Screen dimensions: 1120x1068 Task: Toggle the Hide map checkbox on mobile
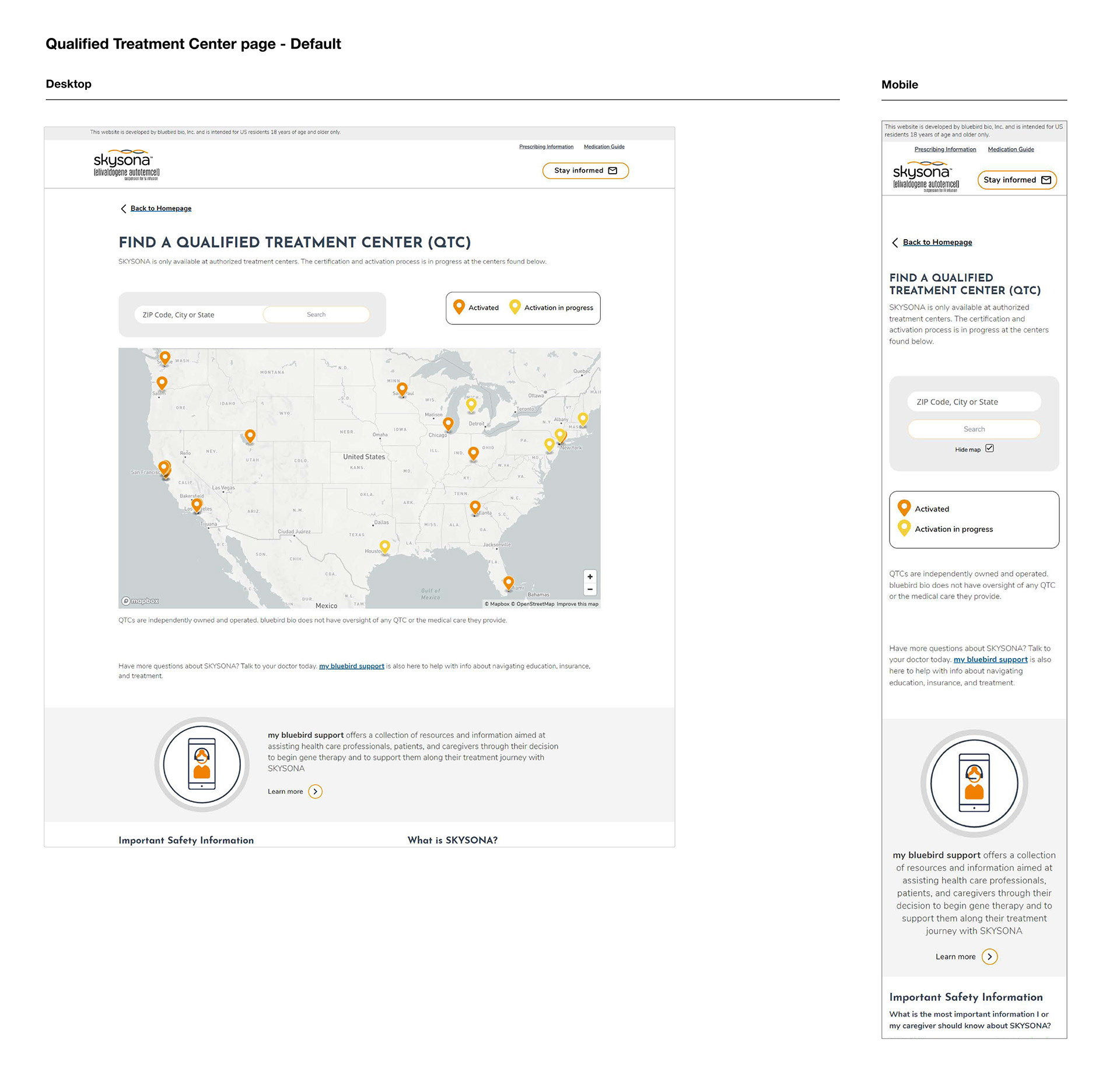click(x=989, y=449)
